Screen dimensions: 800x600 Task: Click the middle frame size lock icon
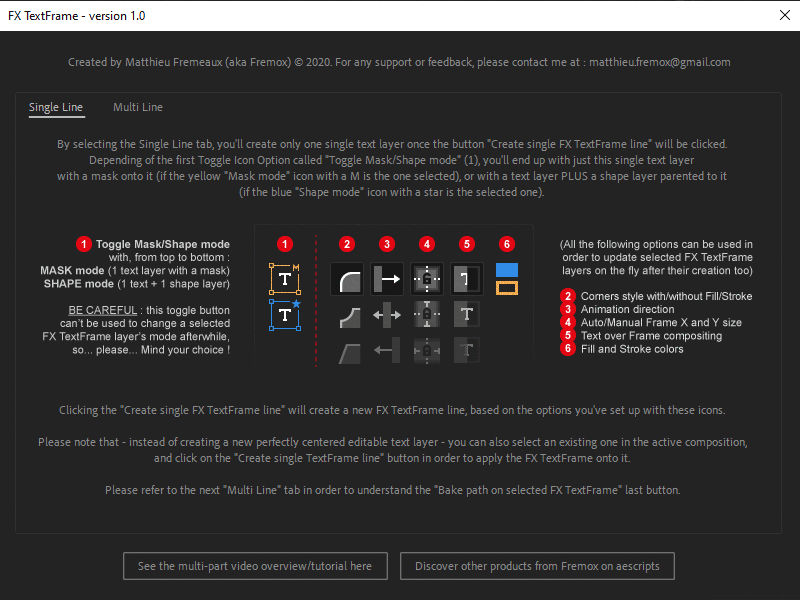coord(427,314)
